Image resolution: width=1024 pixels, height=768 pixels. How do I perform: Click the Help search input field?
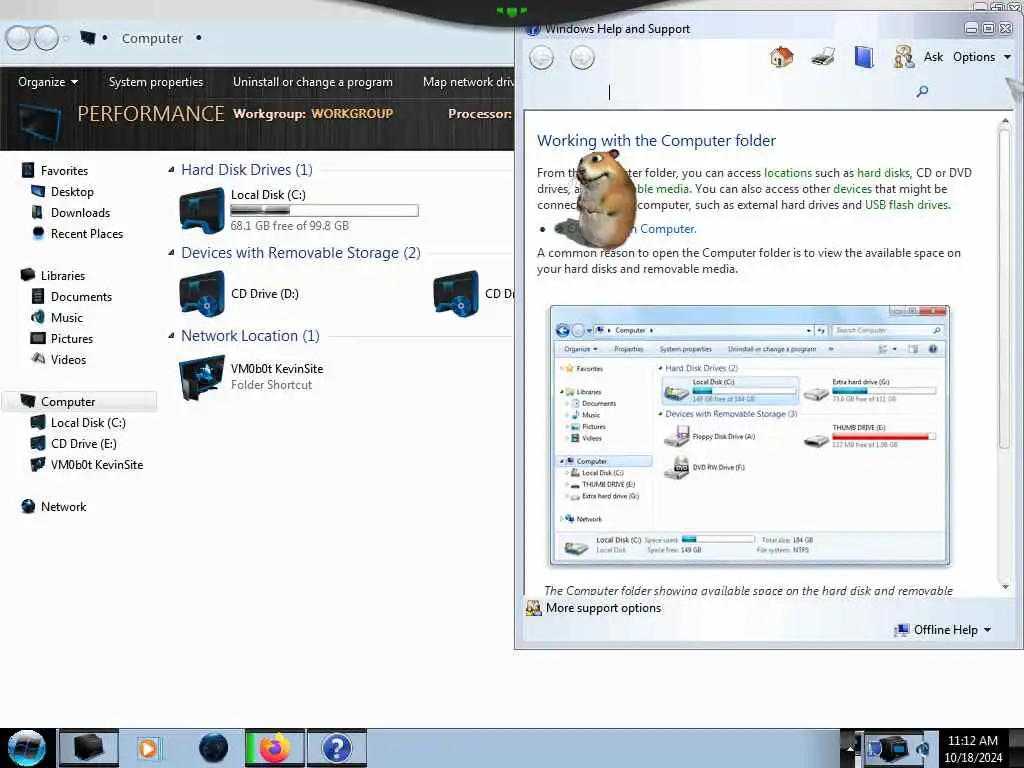coord(725,92)
